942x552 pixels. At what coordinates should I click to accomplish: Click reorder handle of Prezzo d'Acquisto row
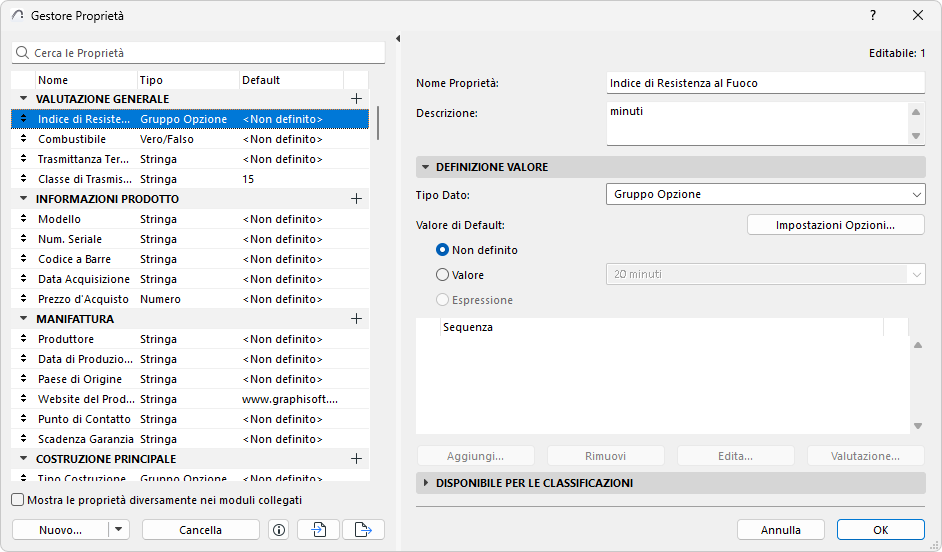23,299
